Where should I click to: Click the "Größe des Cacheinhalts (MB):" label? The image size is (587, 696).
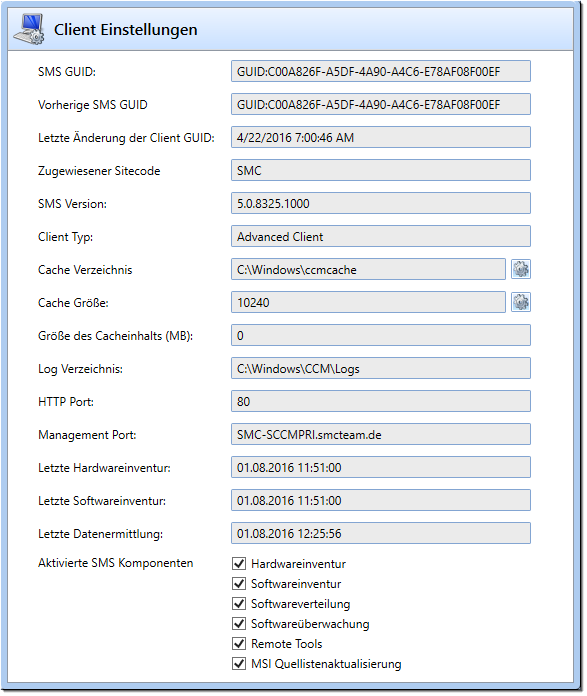(115, 336)
